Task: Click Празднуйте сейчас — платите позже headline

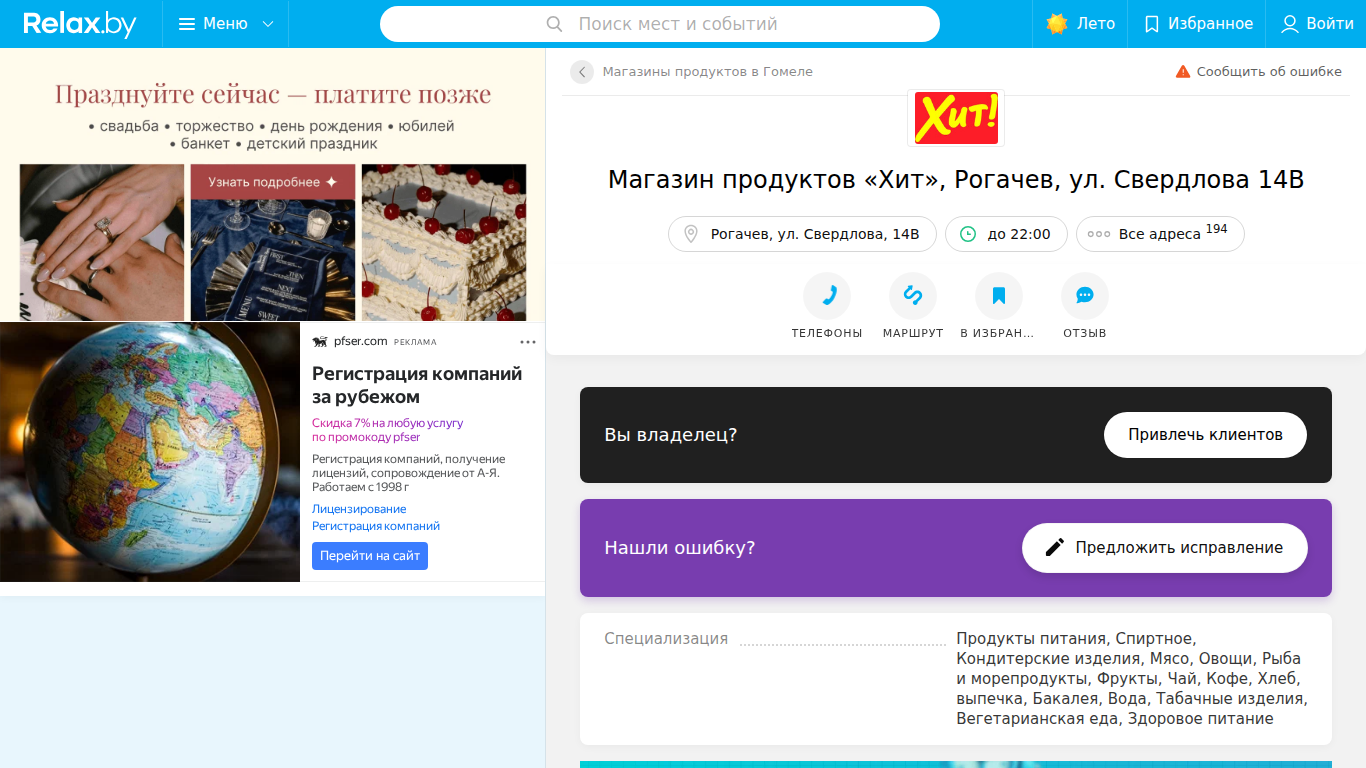Action: pyautogui.click(x=273, y=95)
